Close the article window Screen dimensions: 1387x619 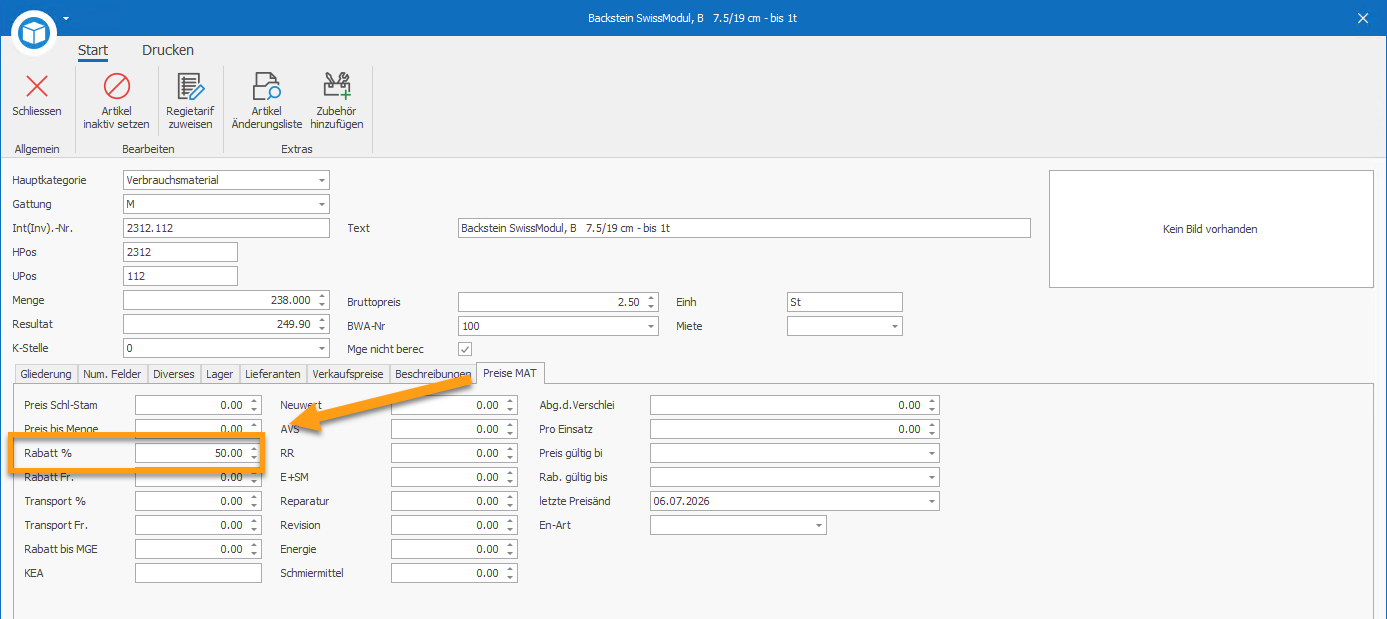click(x=1363, y=18)
